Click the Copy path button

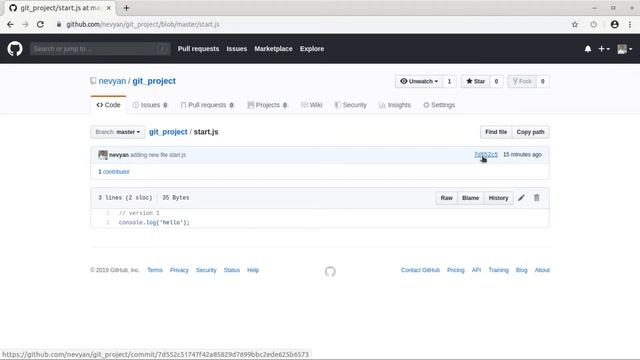click(530, 132)
